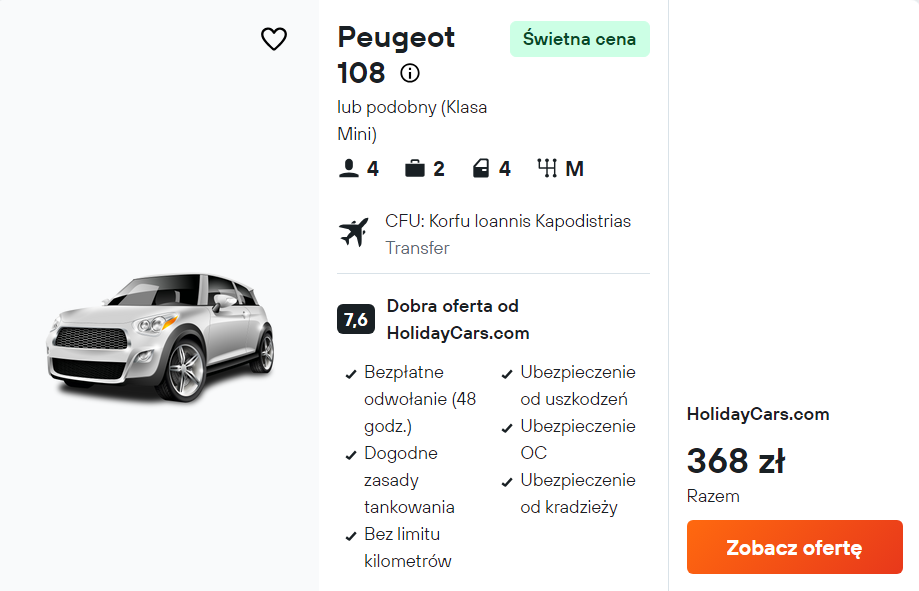Click the 7,6 rating badge
This screenshot has height=591, width=919.
[x=356, y=319]
